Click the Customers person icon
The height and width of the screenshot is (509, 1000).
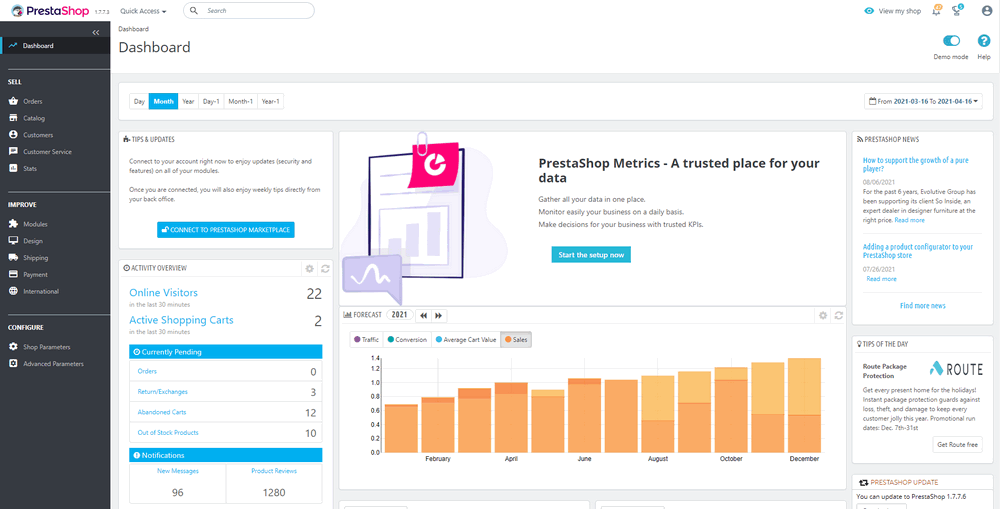click(13, 135)
